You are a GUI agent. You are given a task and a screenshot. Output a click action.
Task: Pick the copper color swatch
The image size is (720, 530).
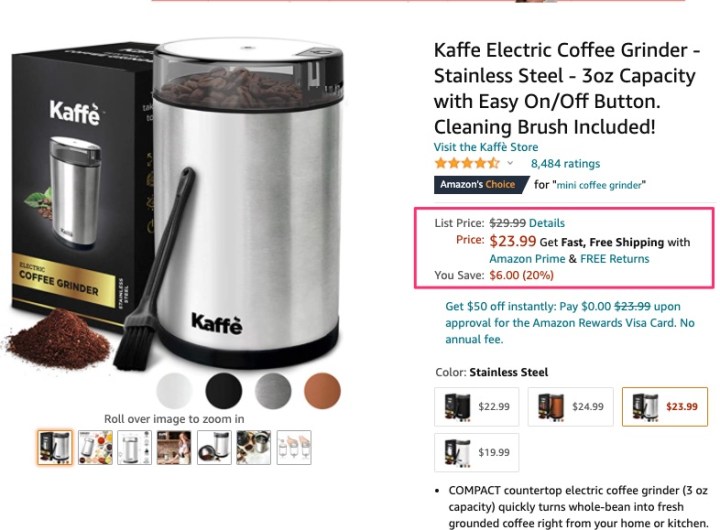tap(322, 390)
